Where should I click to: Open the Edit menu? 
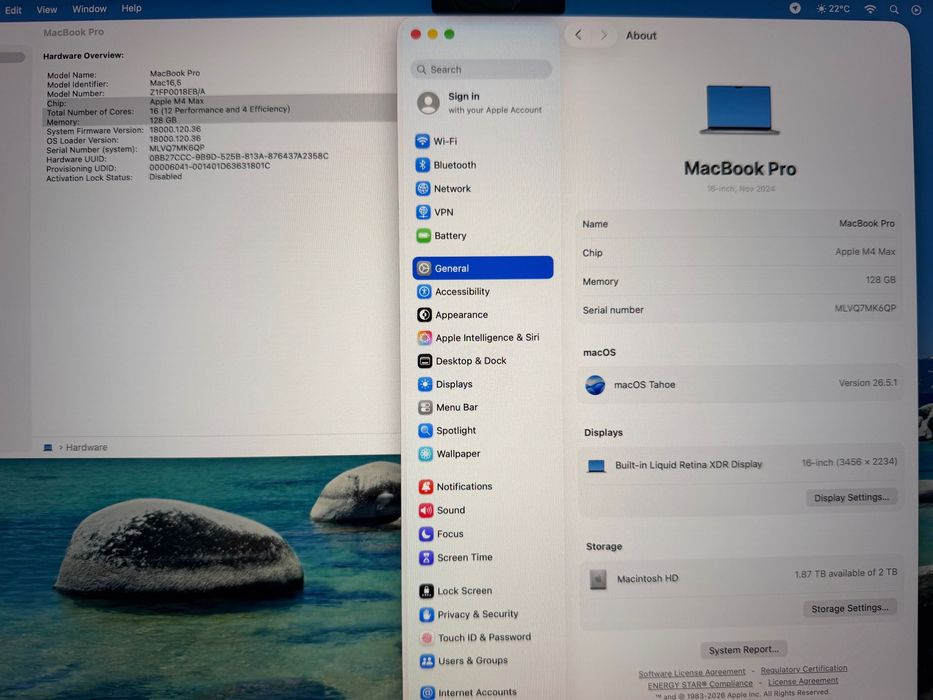click(13, 10)
